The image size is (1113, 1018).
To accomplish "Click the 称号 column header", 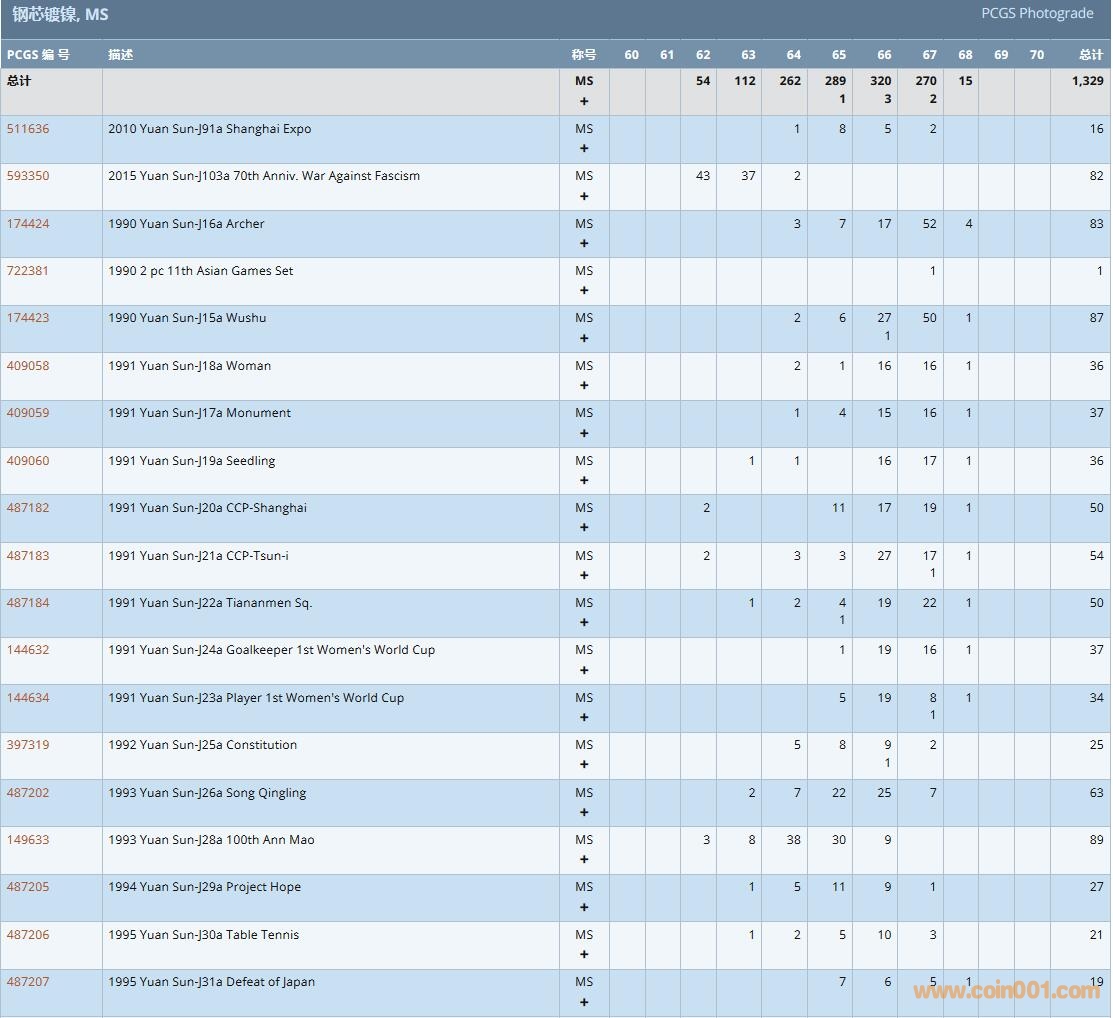I will [x=584, y=55].
